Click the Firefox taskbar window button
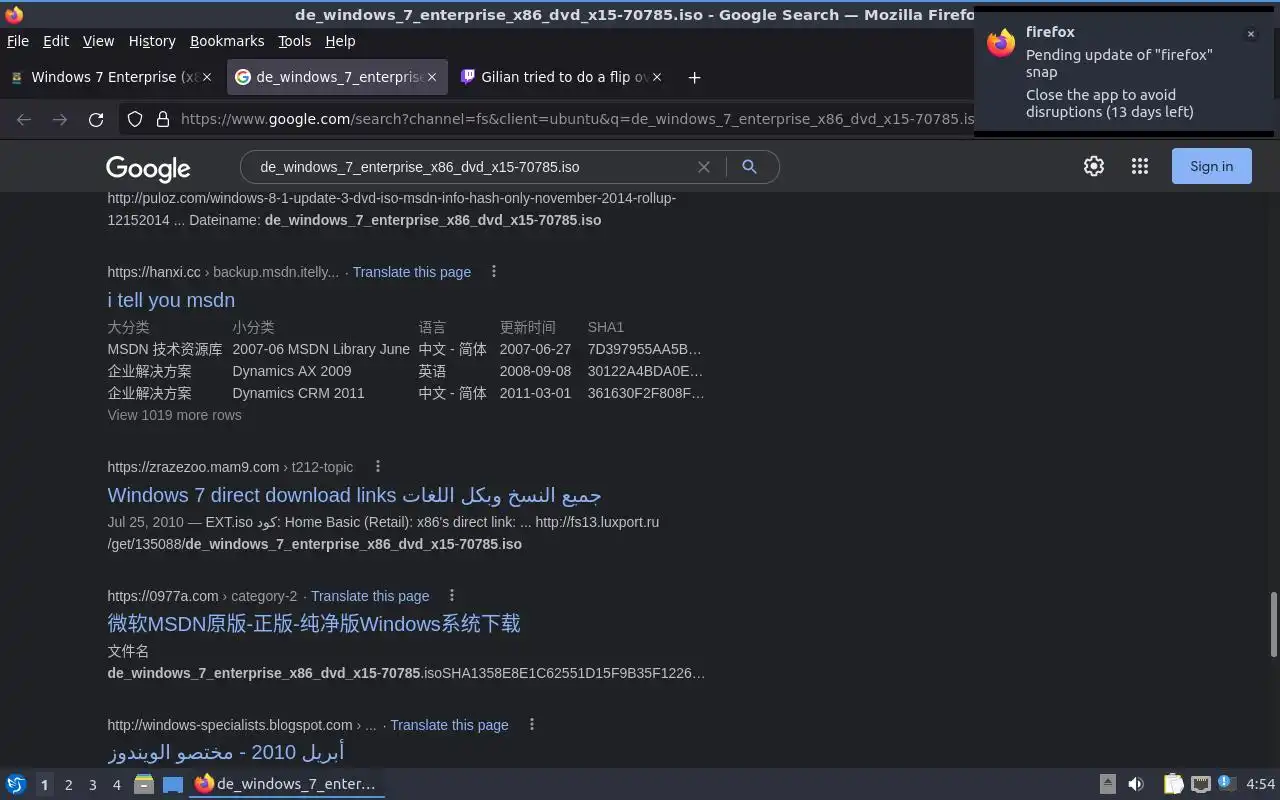 [286, 784]
